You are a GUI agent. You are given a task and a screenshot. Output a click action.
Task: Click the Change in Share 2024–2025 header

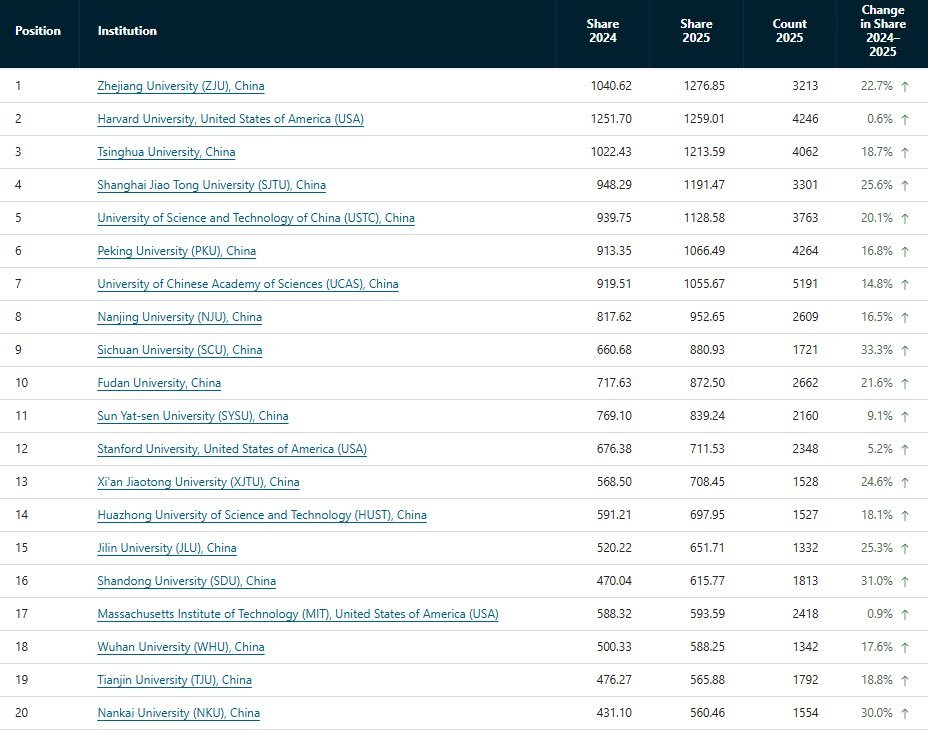tap(882, 31)
